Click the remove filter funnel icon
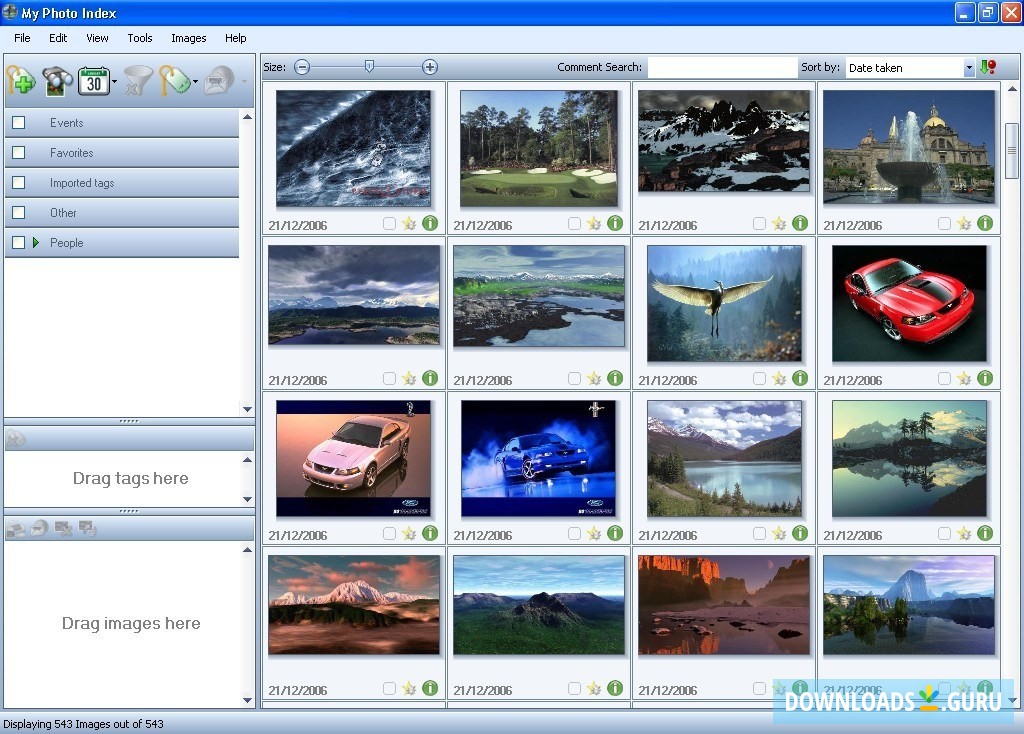This screenshot has height=734, width=1024. click(136, 81)
